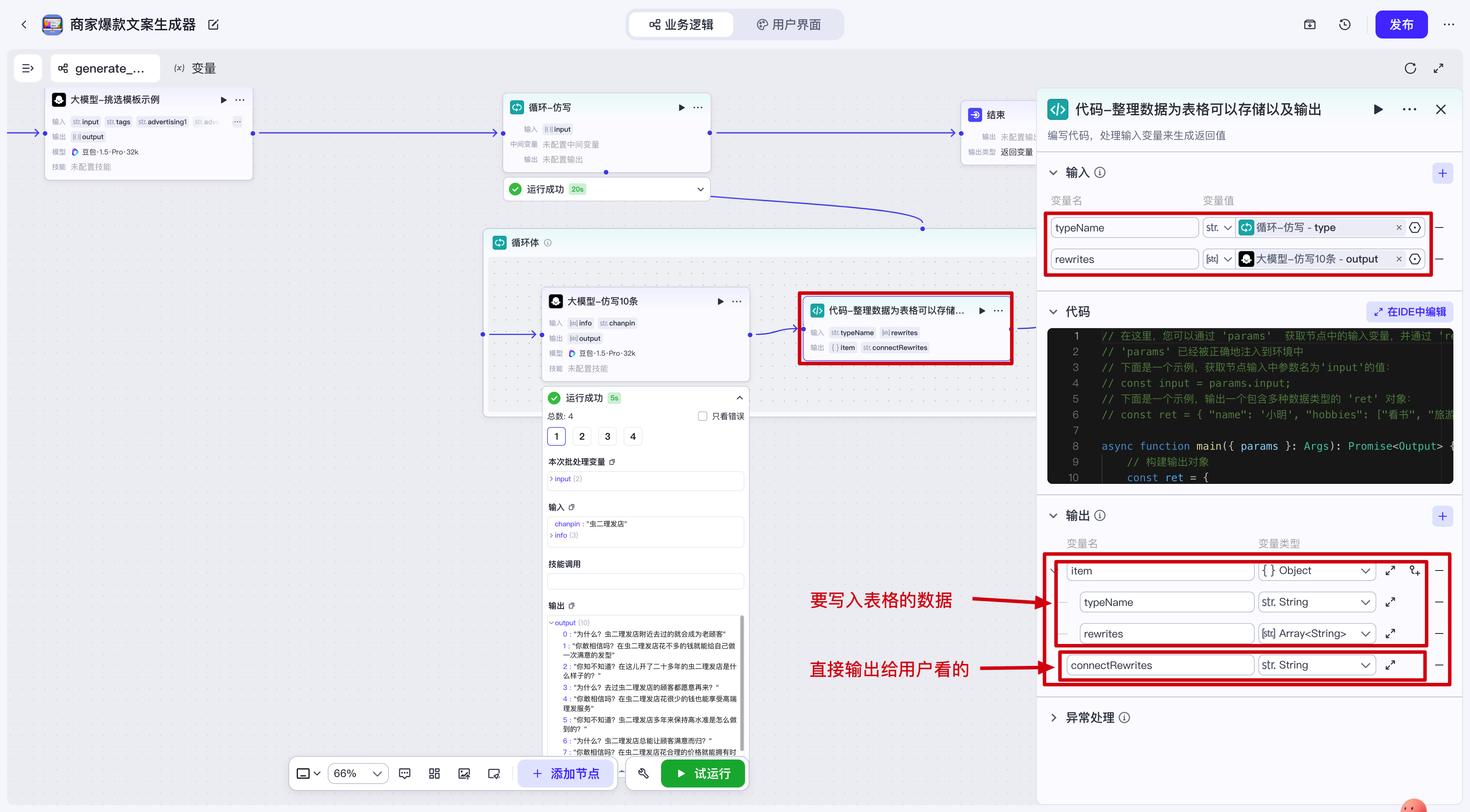Run the 循环-仿写 node play icon
The image size is (1470, 812).
click(681, 107)
